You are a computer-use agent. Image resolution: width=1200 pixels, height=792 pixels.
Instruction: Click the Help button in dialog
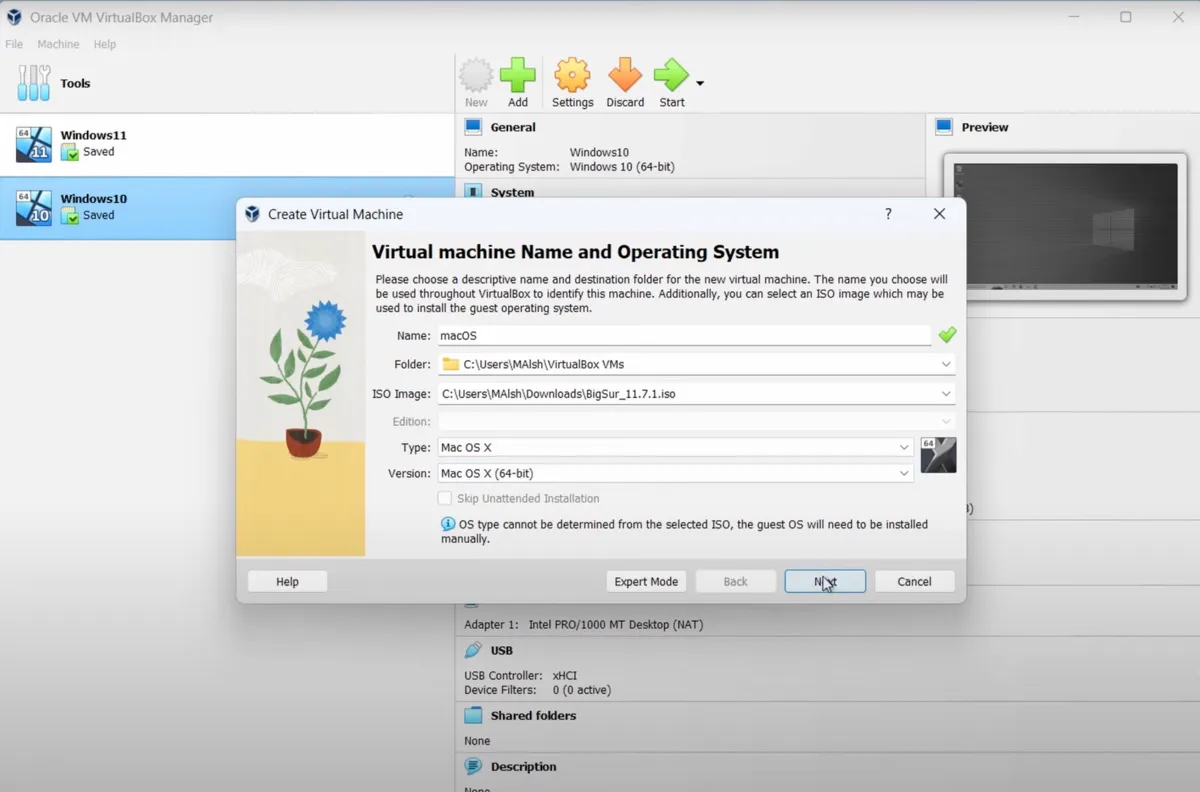(x=287, y=581)
